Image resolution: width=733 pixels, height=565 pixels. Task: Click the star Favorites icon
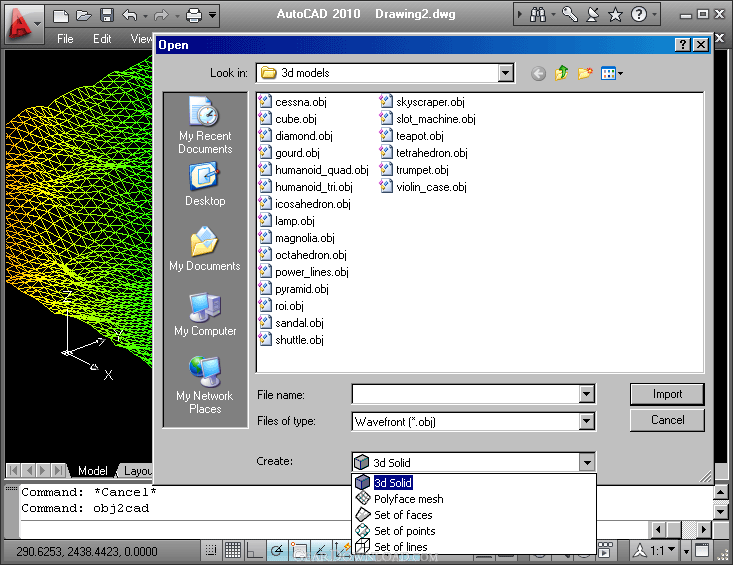(615, 15)
